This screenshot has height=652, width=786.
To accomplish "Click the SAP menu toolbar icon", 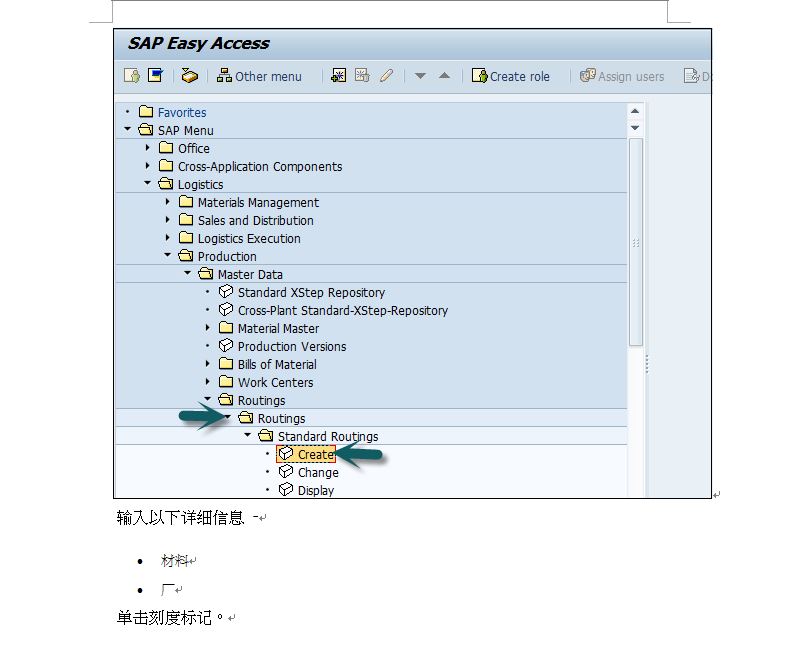I will click(156, 76).
